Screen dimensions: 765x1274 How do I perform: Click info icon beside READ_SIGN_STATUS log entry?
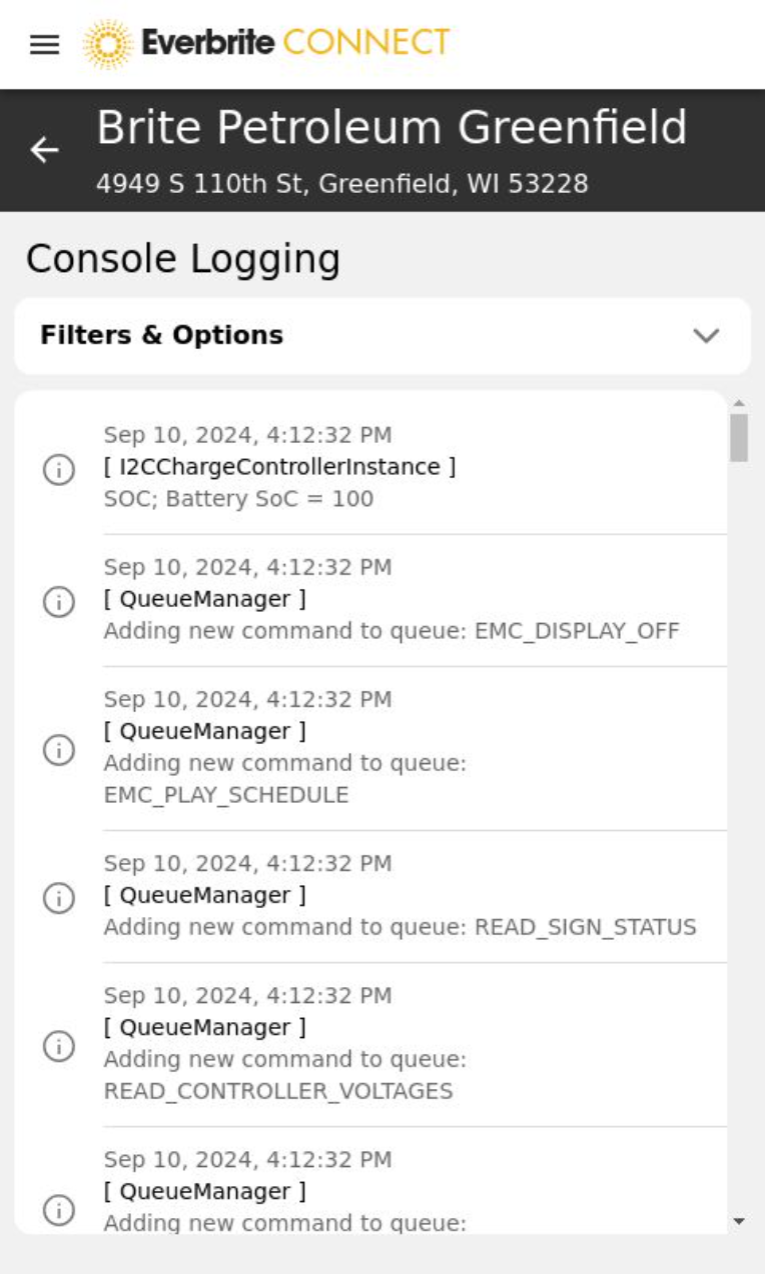(59, 897)
